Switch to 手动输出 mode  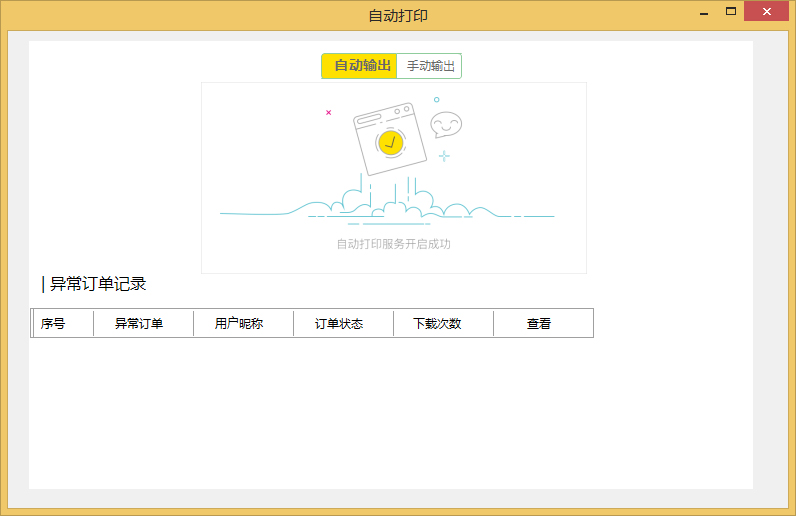430,66
